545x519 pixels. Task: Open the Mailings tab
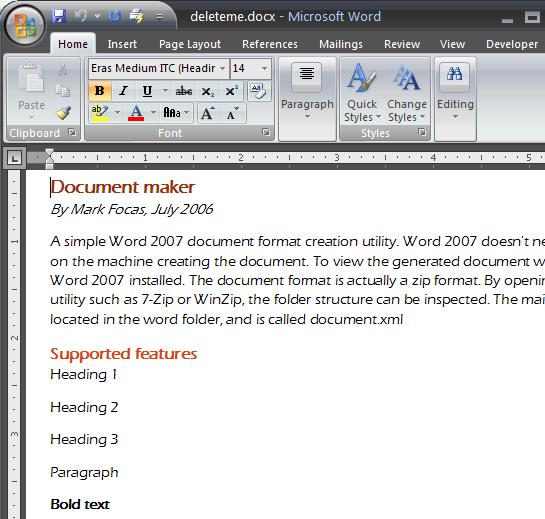[341, 44]
